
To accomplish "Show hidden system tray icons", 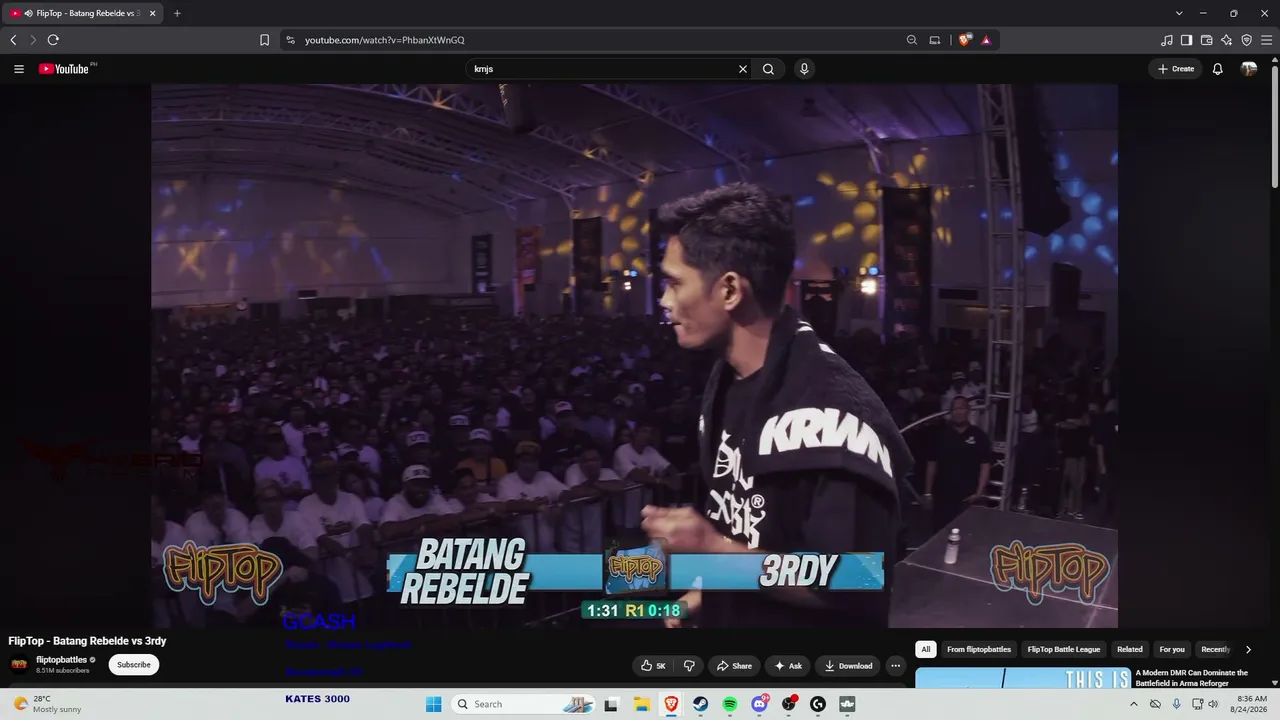I will point(1133,704).
